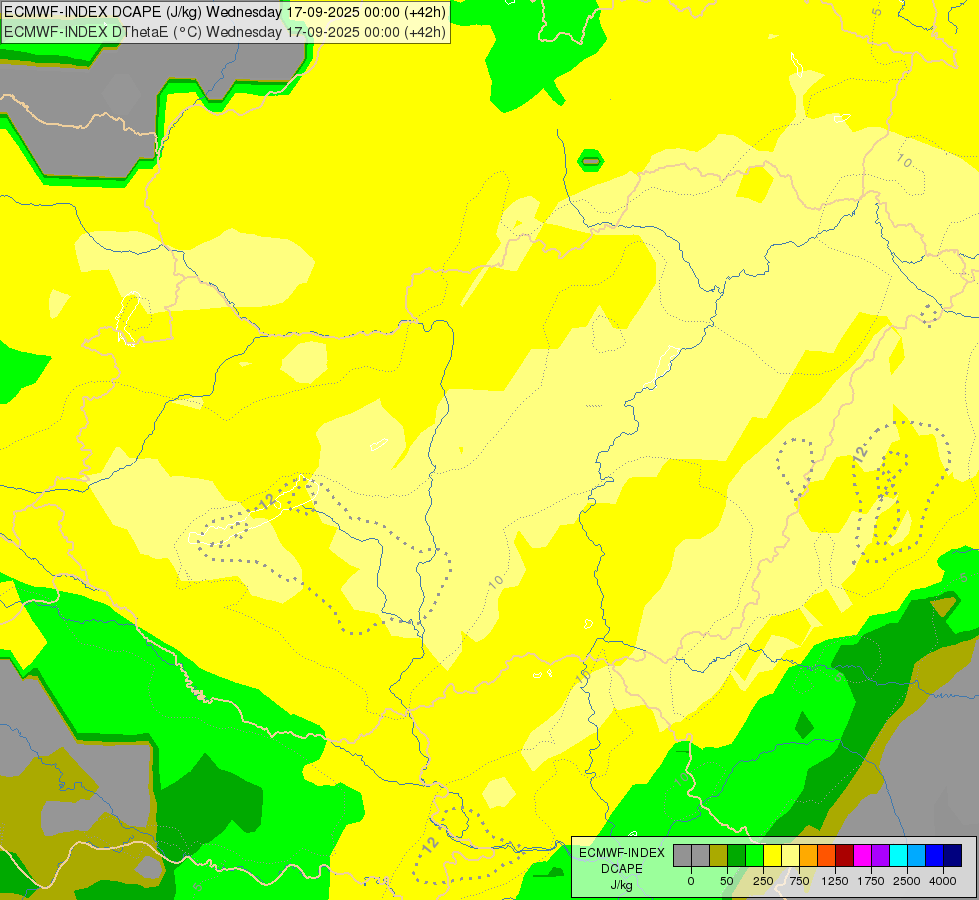Select the pale yellow legend swatch
Viewport: 979px width, 900px height.
[x=790, y=855]
